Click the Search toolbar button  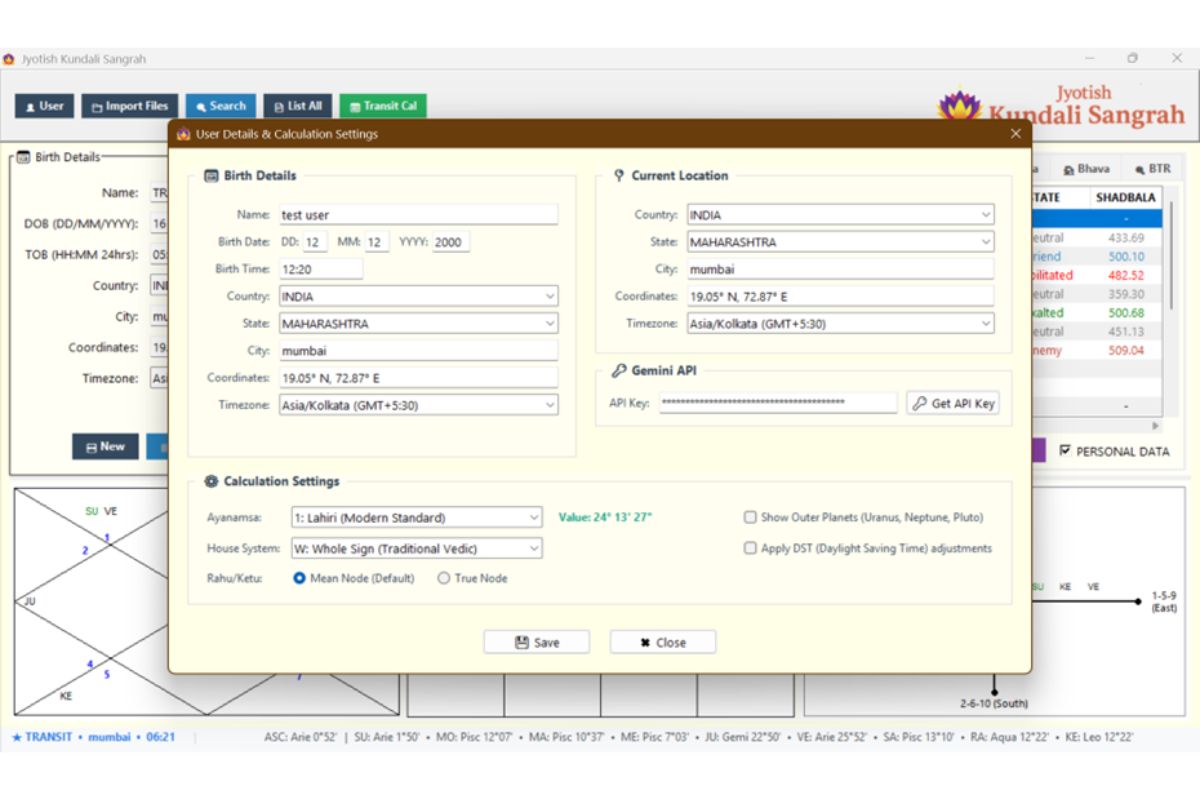(x=221, y=106)
